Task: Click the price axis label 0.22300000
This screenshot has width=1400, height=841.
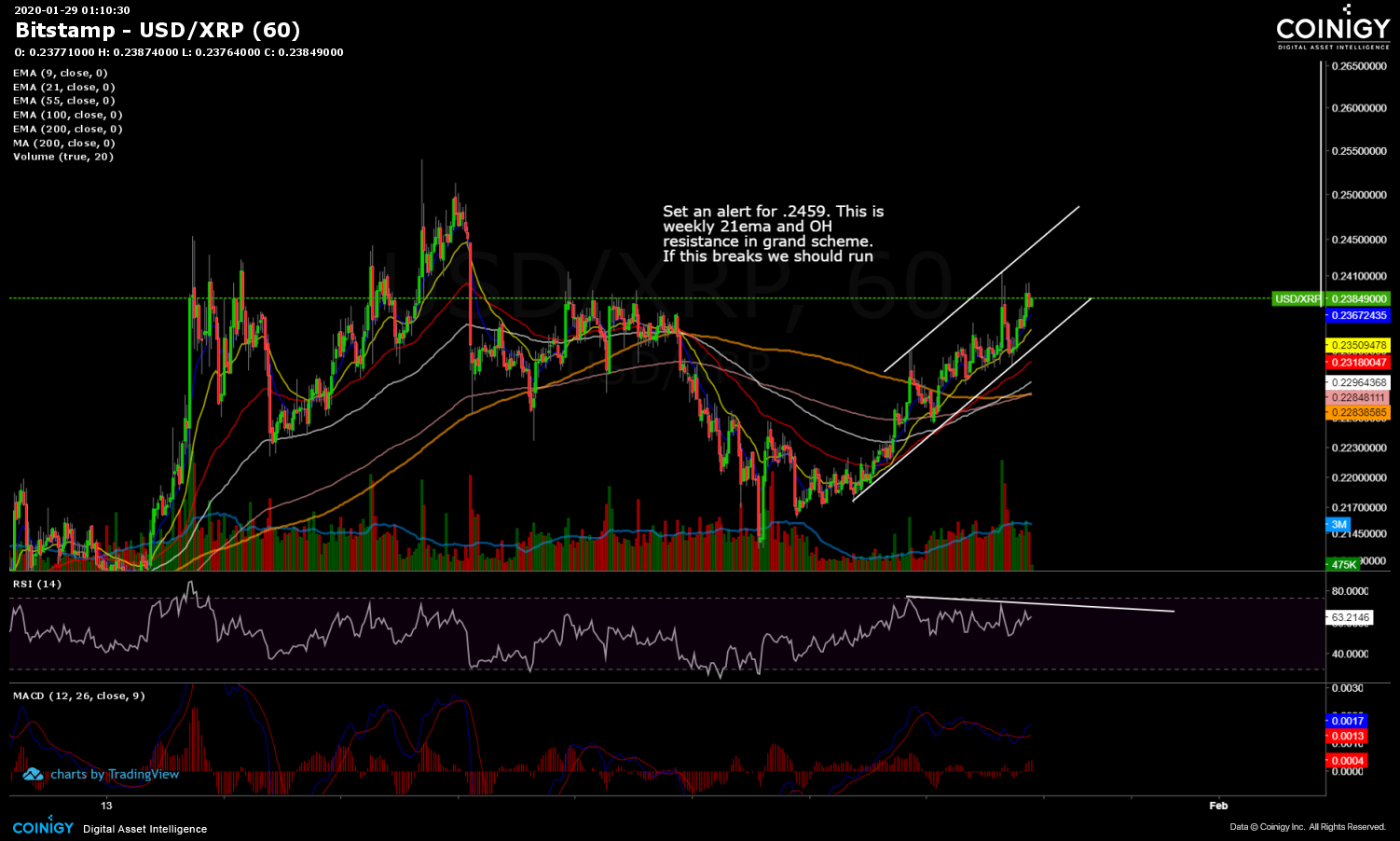Action: click(1359, 448)
